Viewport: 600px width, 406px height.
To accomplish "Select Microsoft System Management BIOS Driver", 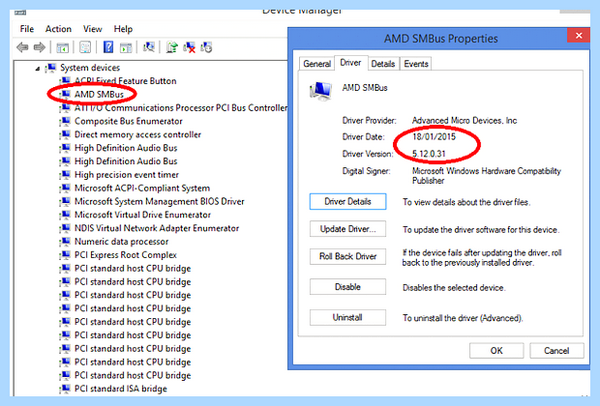I will tap(159, 202).
